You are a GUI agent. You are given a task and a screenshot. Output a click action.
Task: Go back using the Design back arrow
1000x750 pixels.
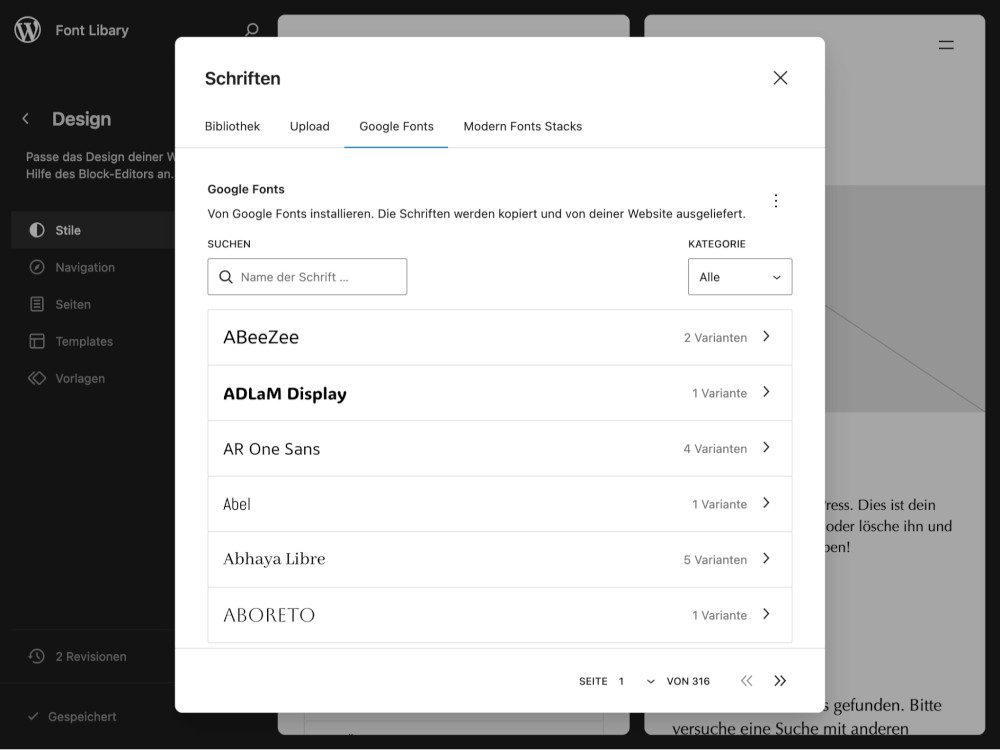point(26,119)
